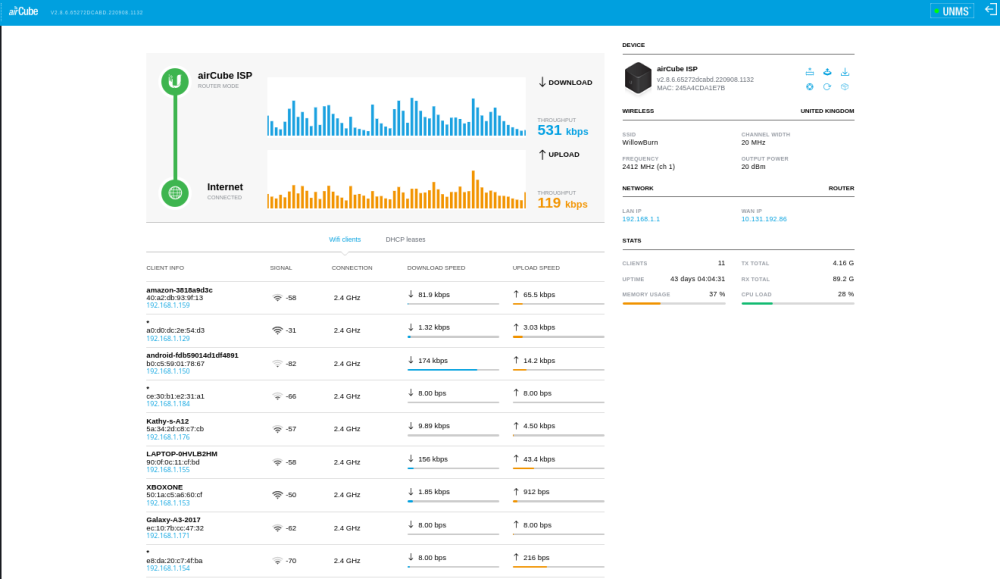This screenshot has height=579, width=1000.
Task: Click the memory usage progress bar
Action: (x=673, y=304)
